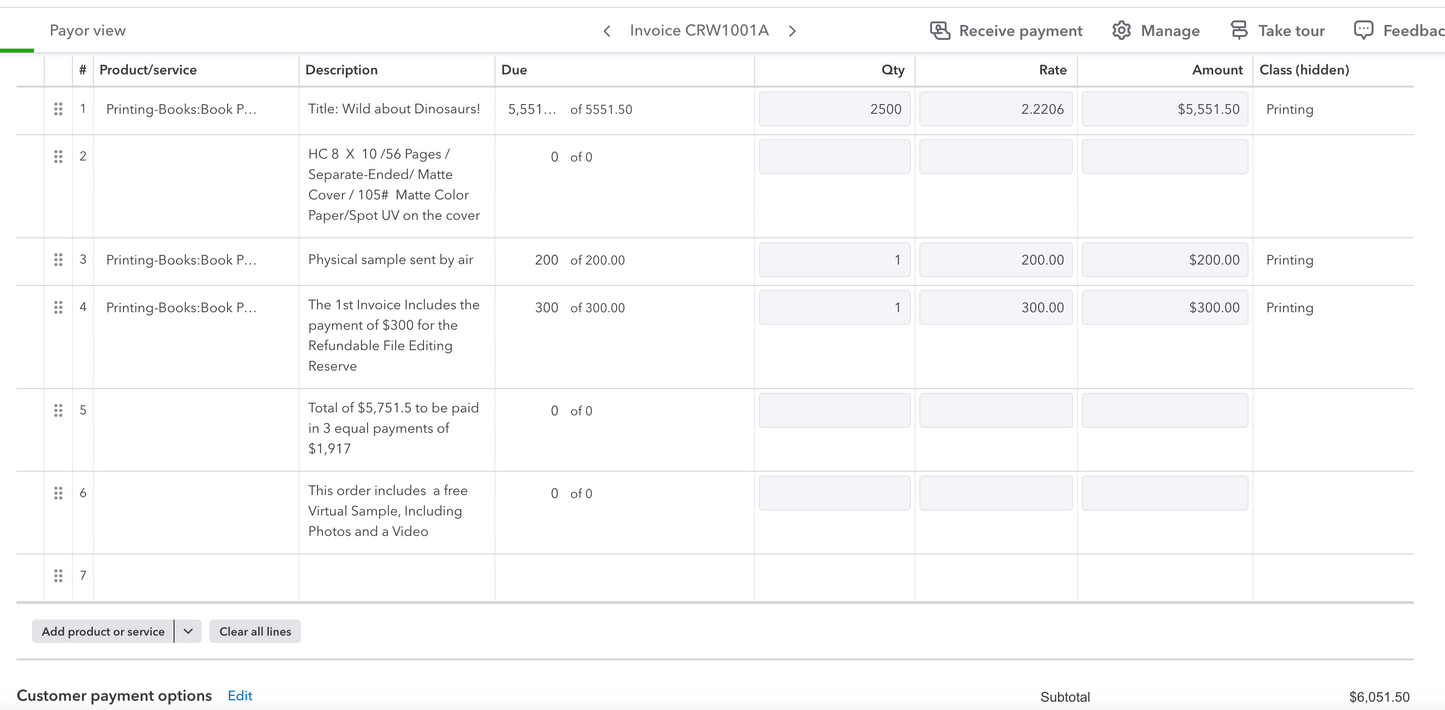Edit Rate field showing 2.2206
Image resolution: width=1445 pixels, height=710 pixels.
tap(996, 109)
